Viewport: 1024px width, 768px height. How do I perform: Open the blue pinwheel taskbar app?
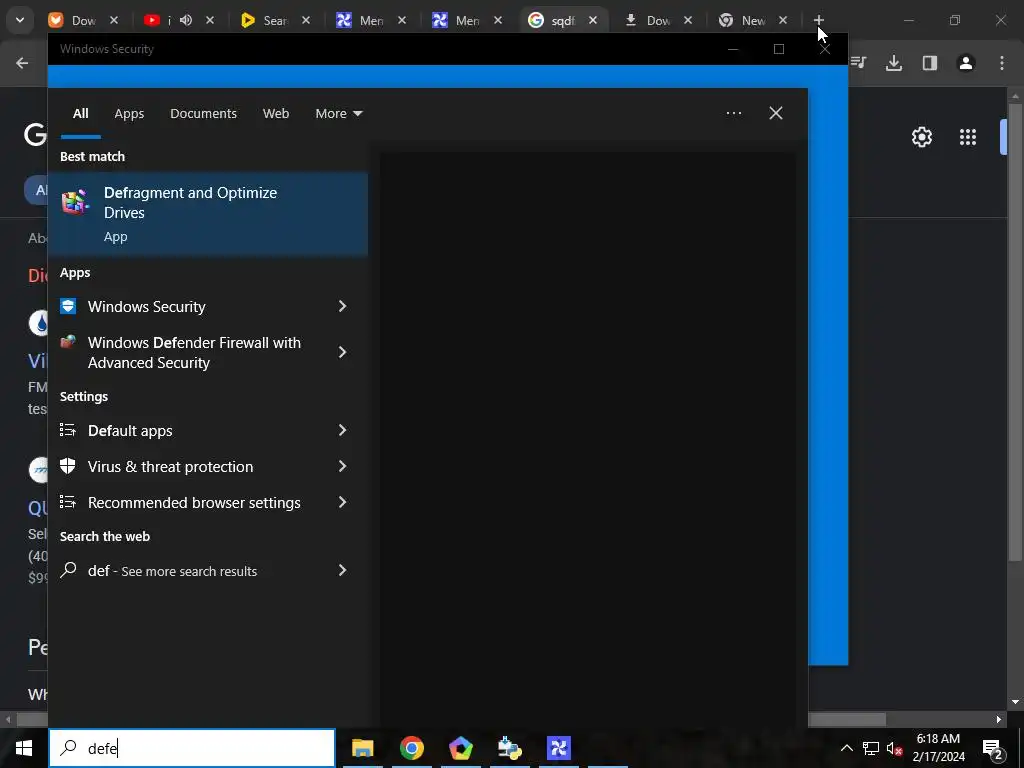(558, 748)
